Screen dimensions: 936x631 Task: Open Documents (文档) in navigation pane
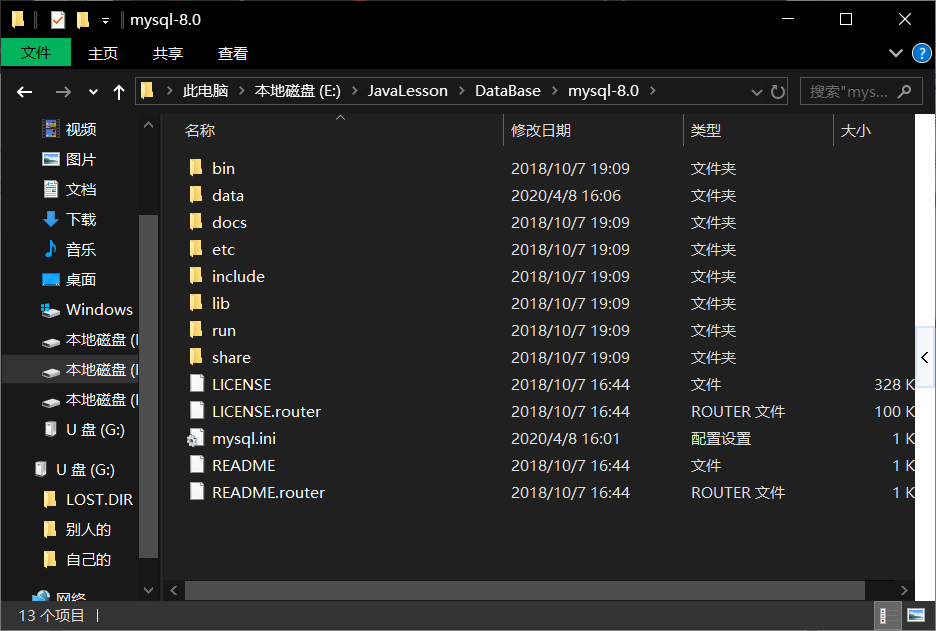pos(69,189)
